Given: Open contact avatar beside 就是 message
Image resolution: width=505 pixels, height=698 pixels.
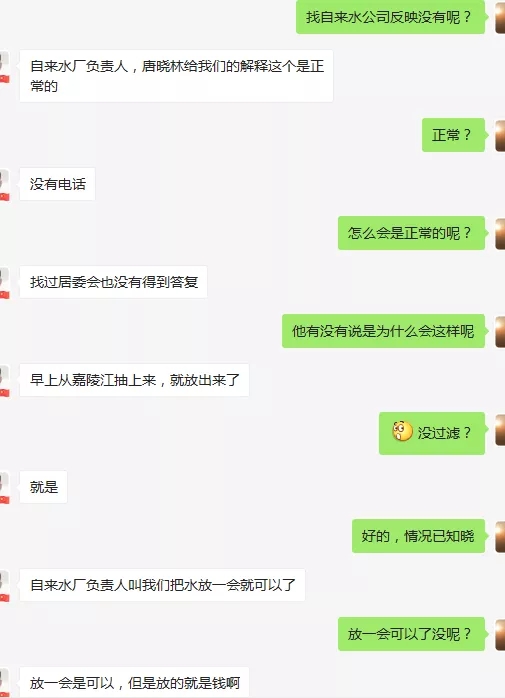Looking at the screenshot, I should point(4,487).
